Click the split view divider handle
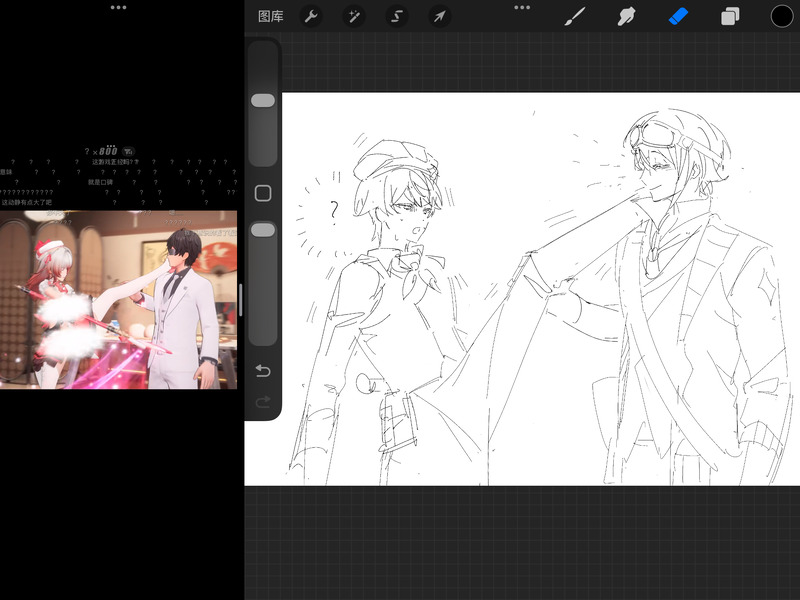 coord(241,300)
